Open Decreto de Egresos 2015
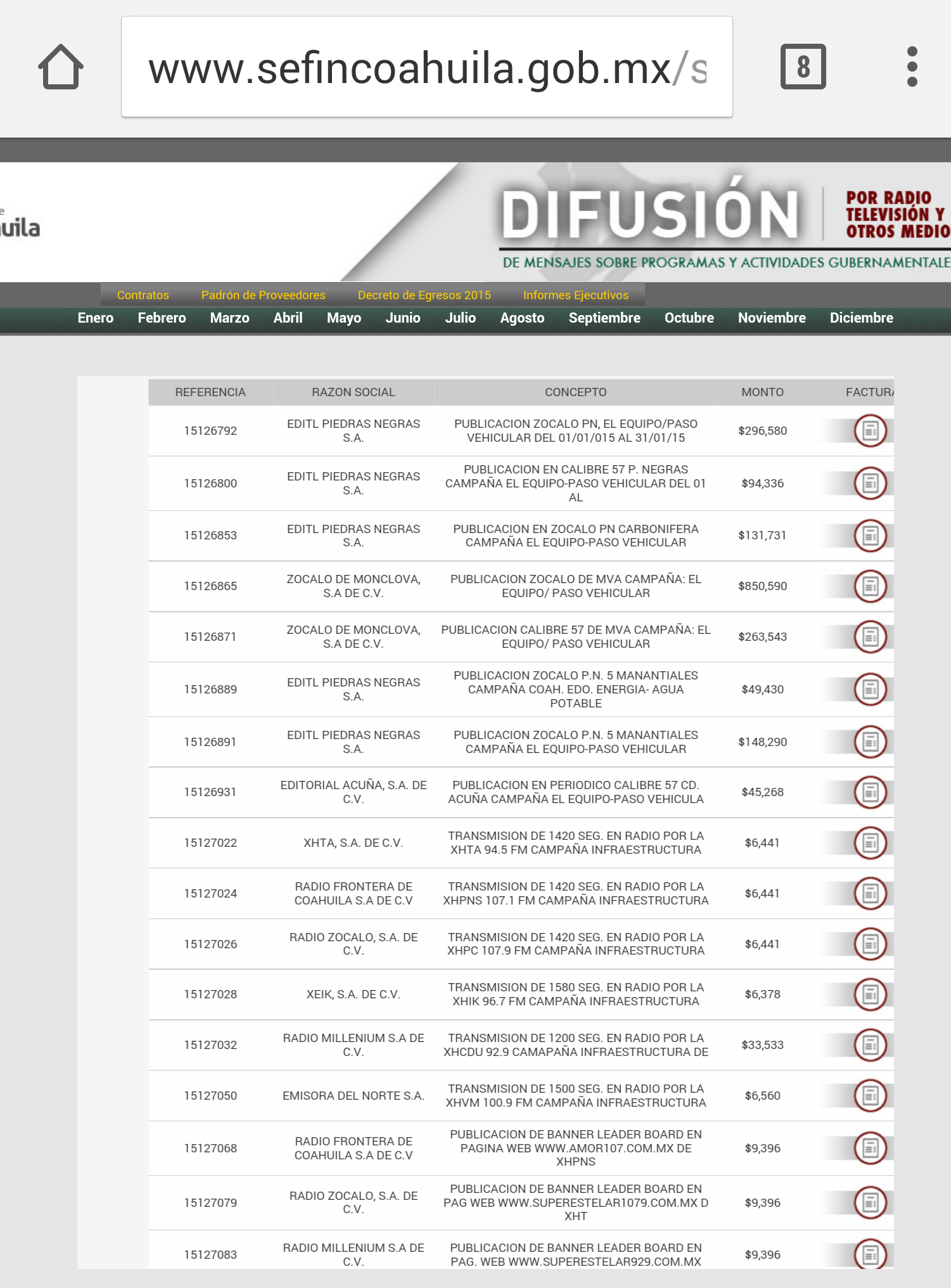Screen dimensions: 951x1288 [424, 295]
